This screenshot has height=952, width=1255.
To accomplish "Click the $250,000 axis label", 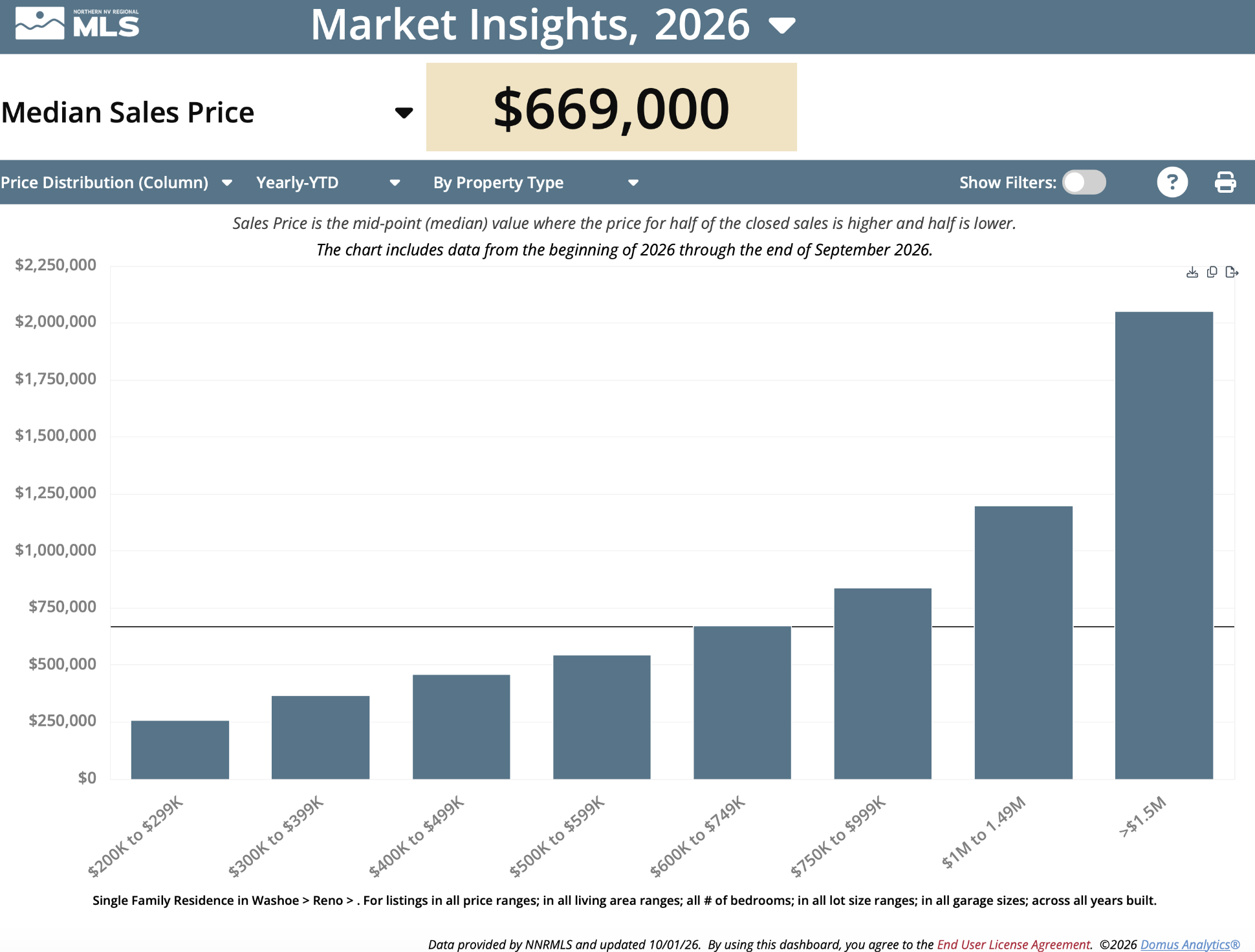I will click(62, 720).
